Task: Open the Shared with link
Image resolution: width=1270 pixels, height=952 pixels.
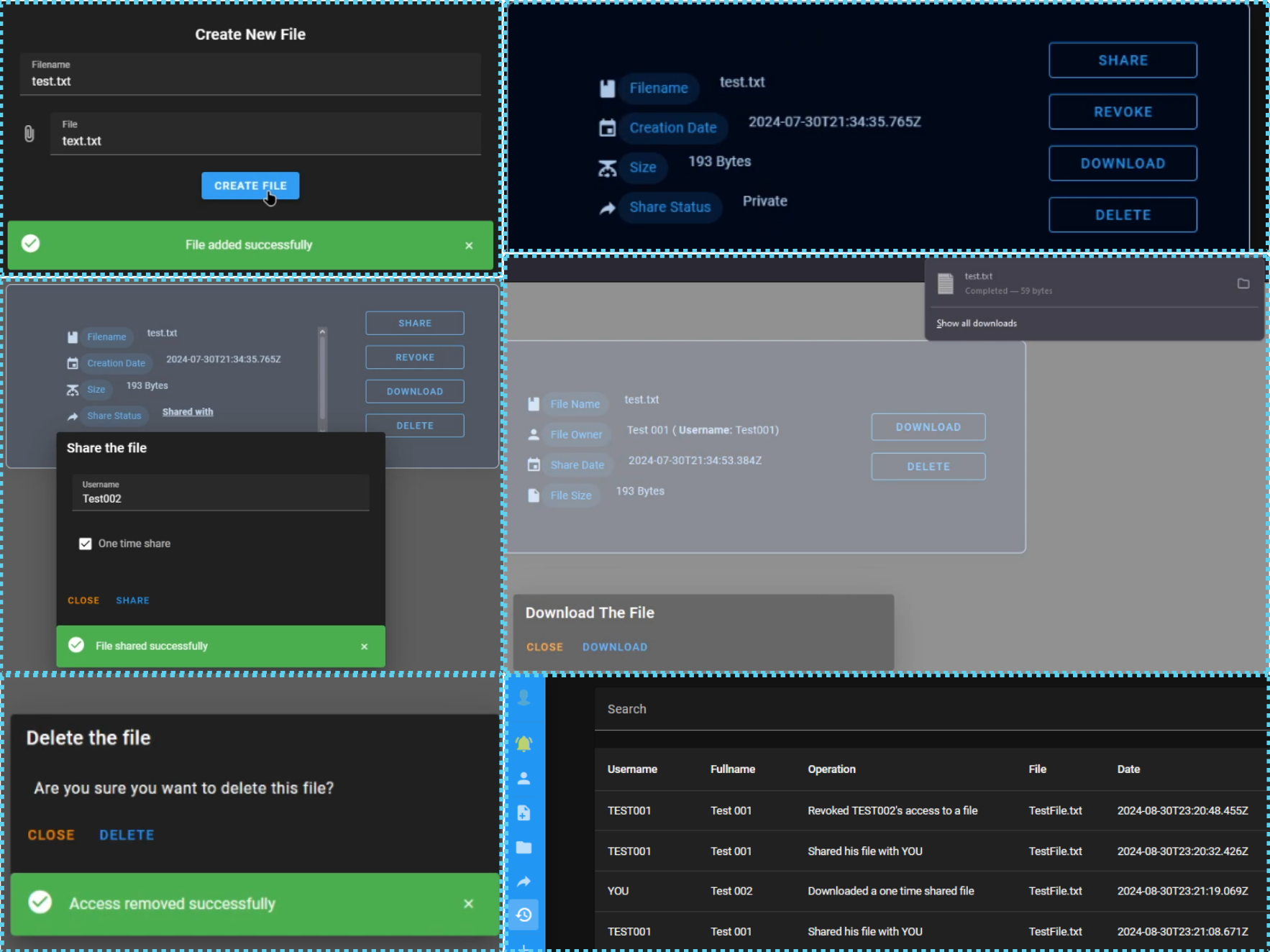Action: [188, 412]
